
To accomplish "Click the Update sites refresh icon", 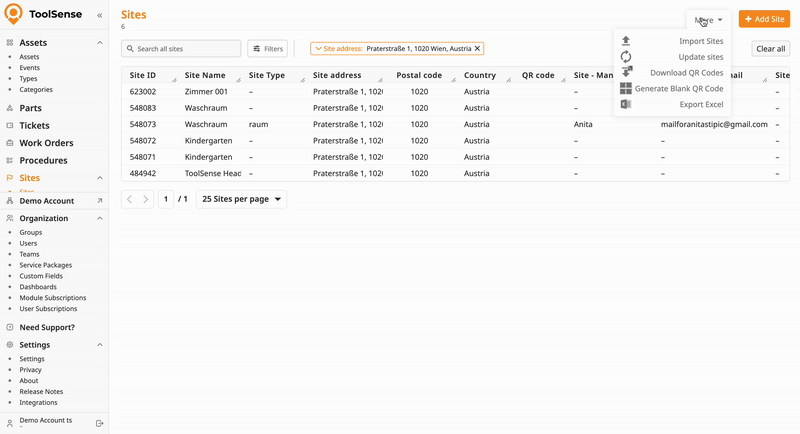I will coord(626,57).
